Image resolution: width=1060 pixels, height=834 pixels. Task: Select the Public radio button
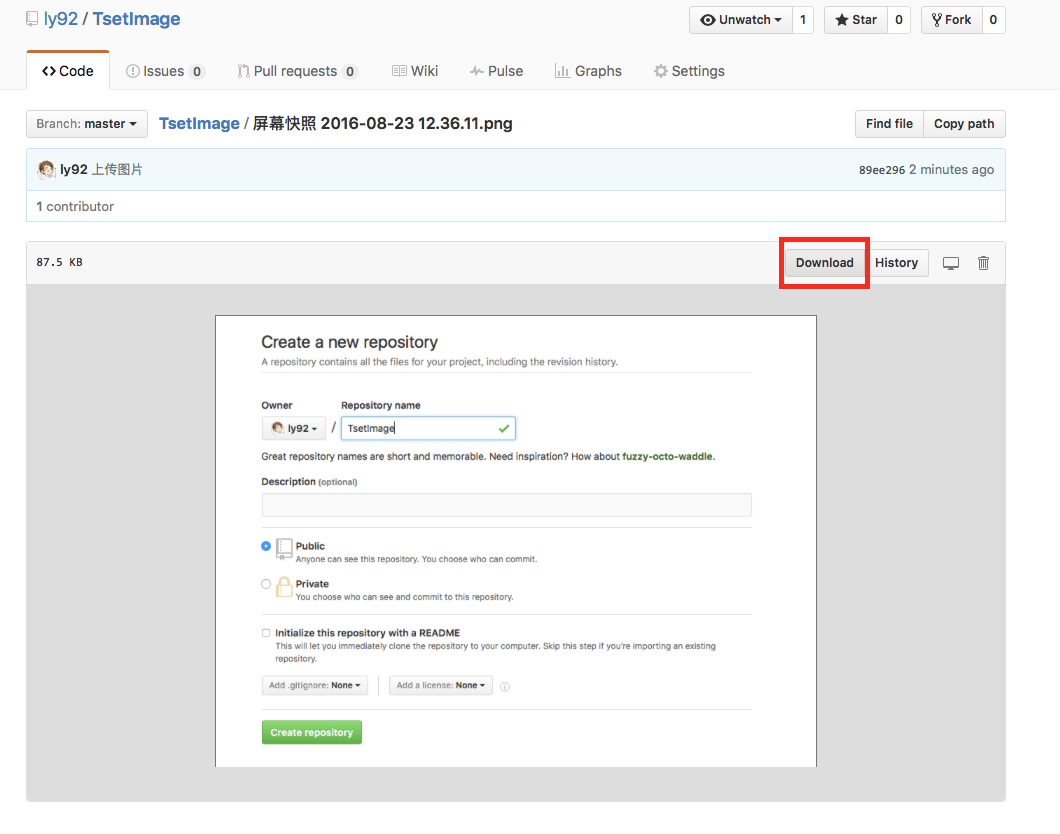click(x=266, y=546)
